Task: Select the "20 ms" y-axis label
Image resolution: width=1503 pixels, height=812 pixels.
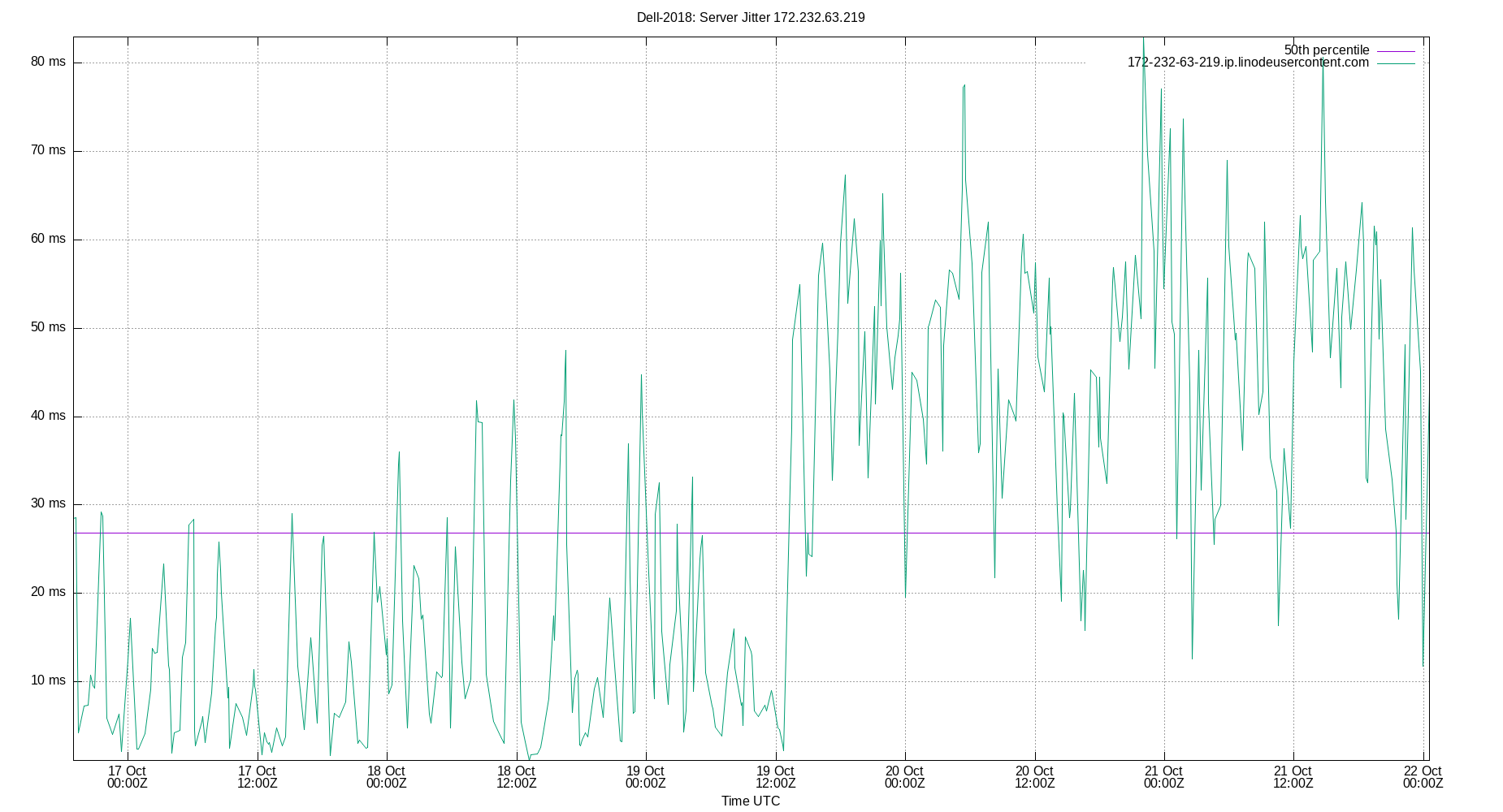Action: point(49,592)
